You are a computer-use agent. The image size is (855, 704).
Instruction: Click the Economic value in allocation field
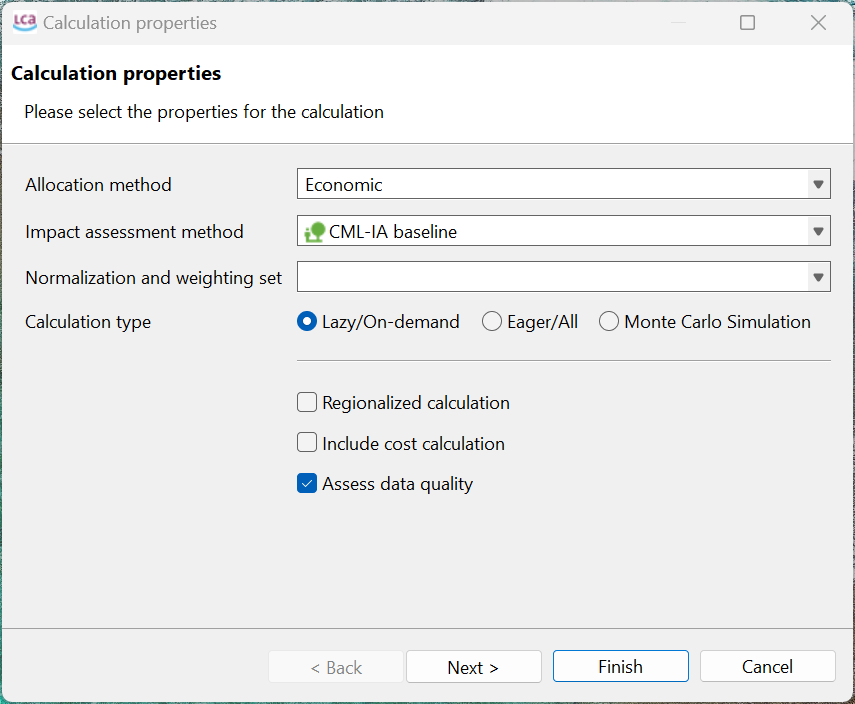(x=344, y=185)
